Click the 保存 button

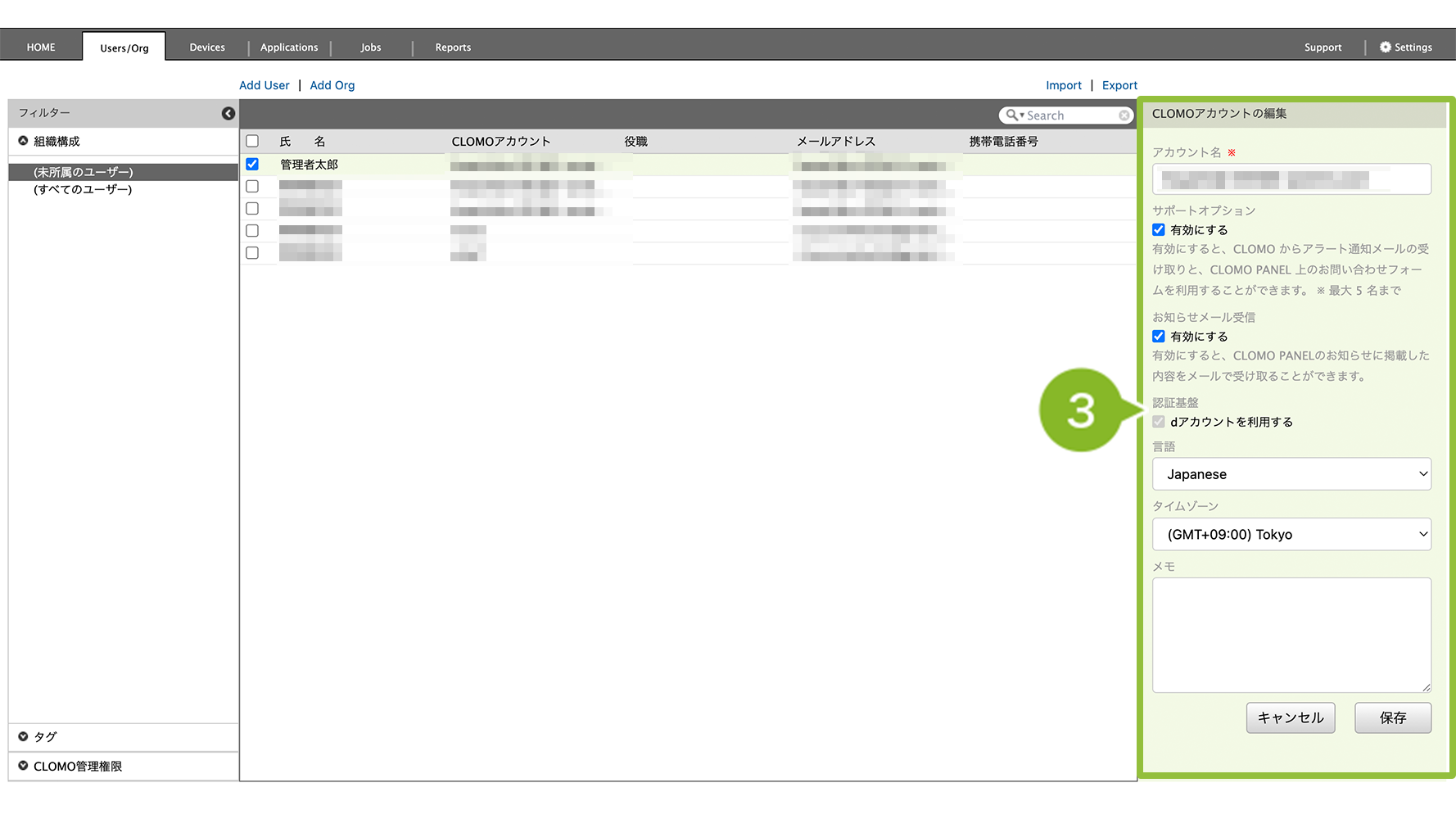coord(1392,717)
